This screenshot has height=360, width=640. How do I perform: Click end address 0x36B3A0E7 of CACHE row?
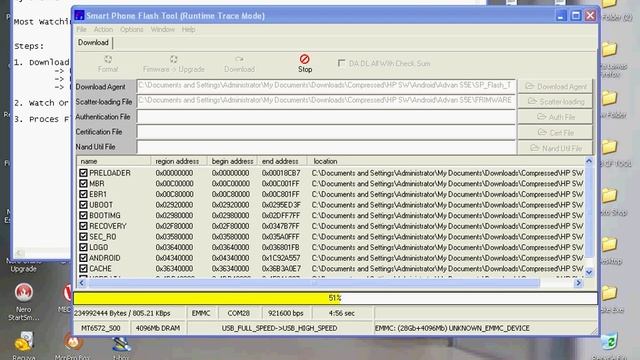(281, 269)
